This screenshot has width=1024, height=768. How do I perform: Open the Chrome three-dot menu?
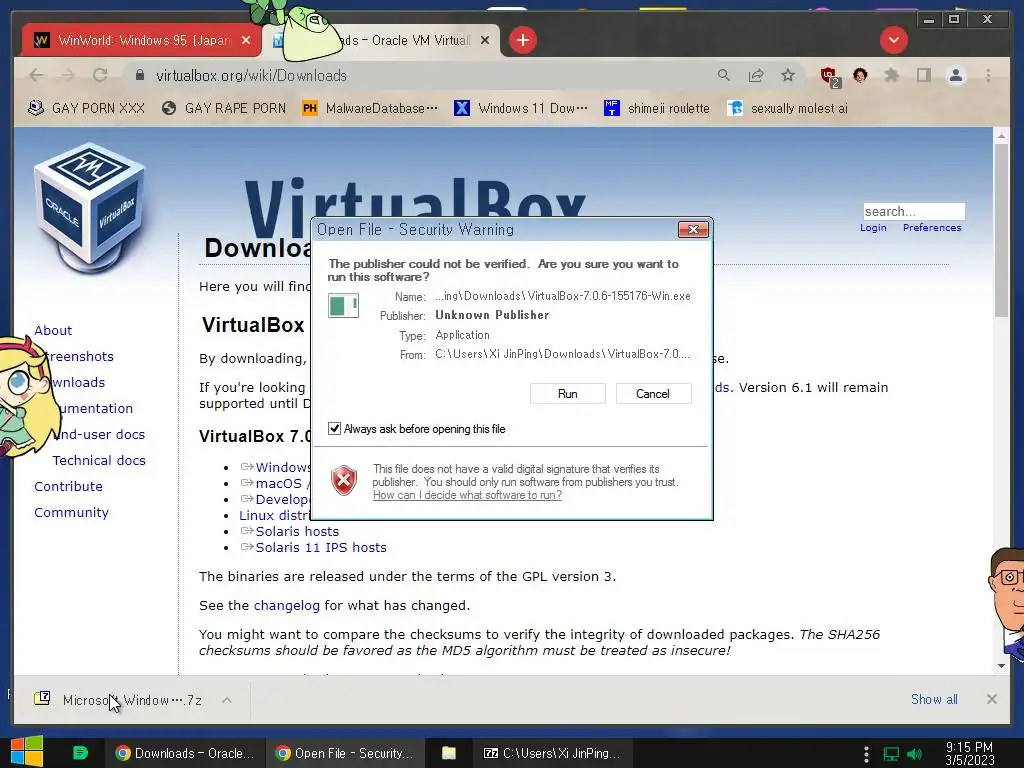(988, 76)
